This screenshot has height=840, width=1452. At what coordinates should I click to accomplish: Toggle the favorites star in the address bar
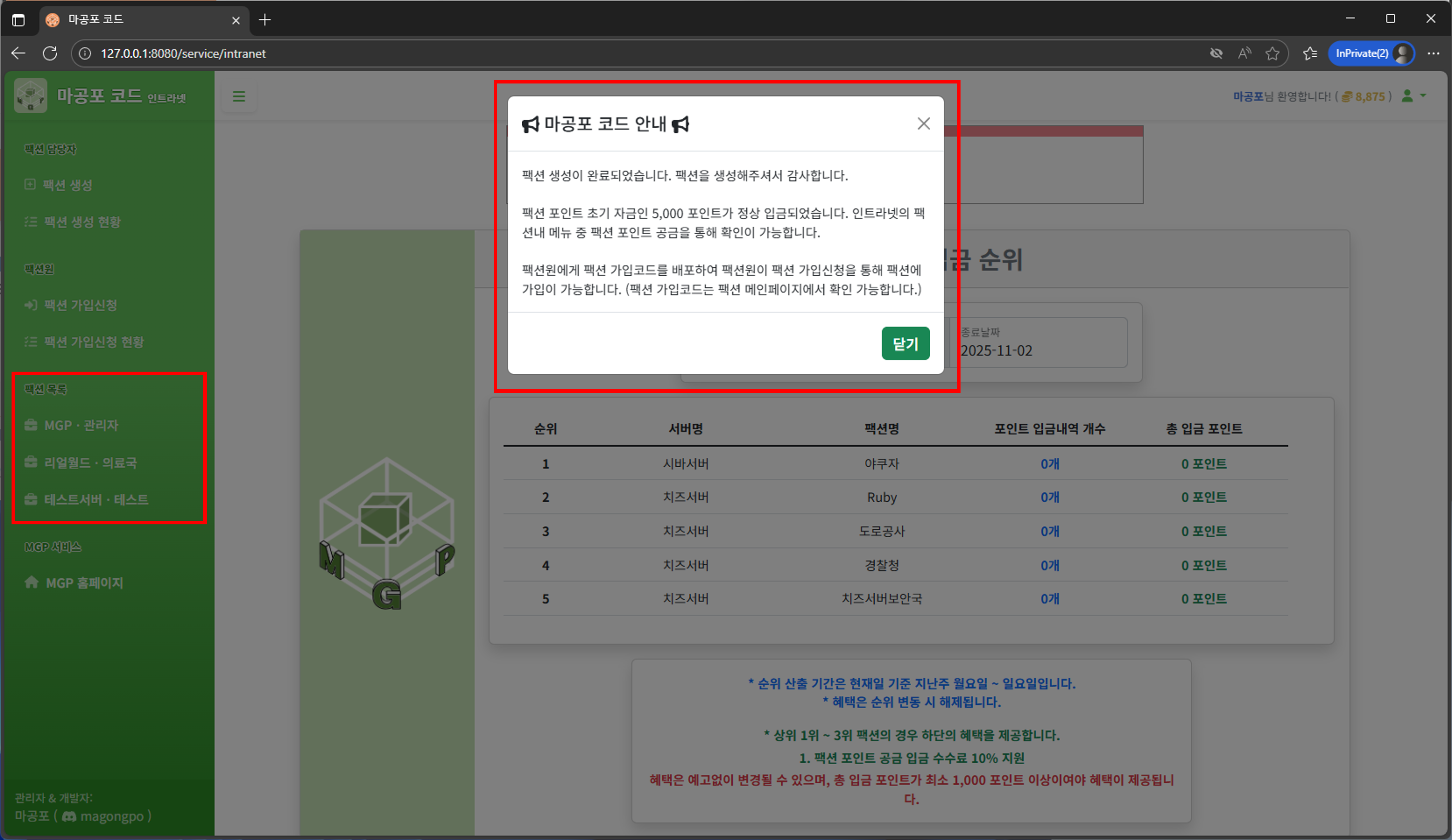[1273, 53]
